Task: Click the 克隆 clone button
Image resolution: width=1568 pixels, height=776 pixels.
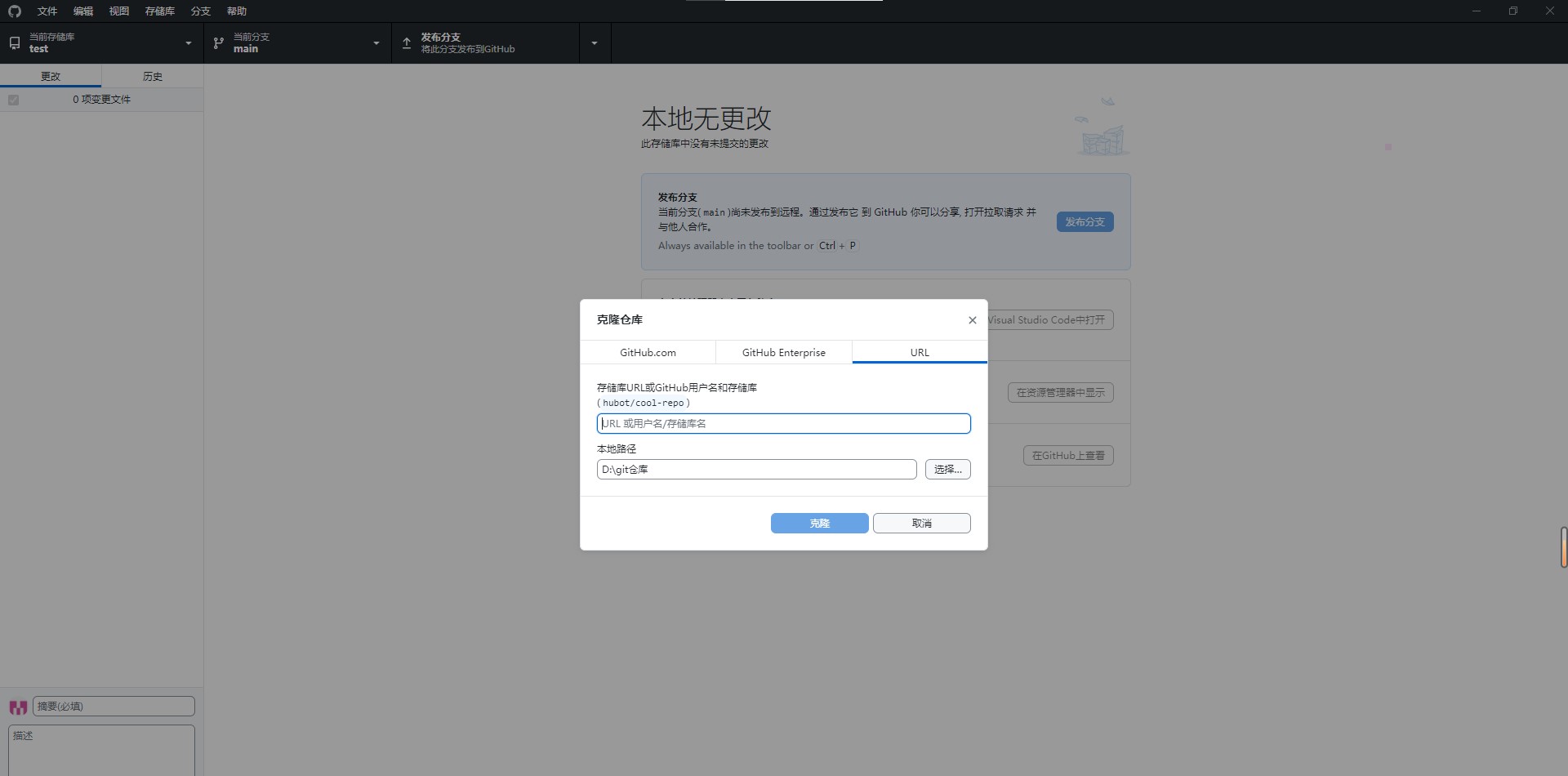Action: [819, 524]
